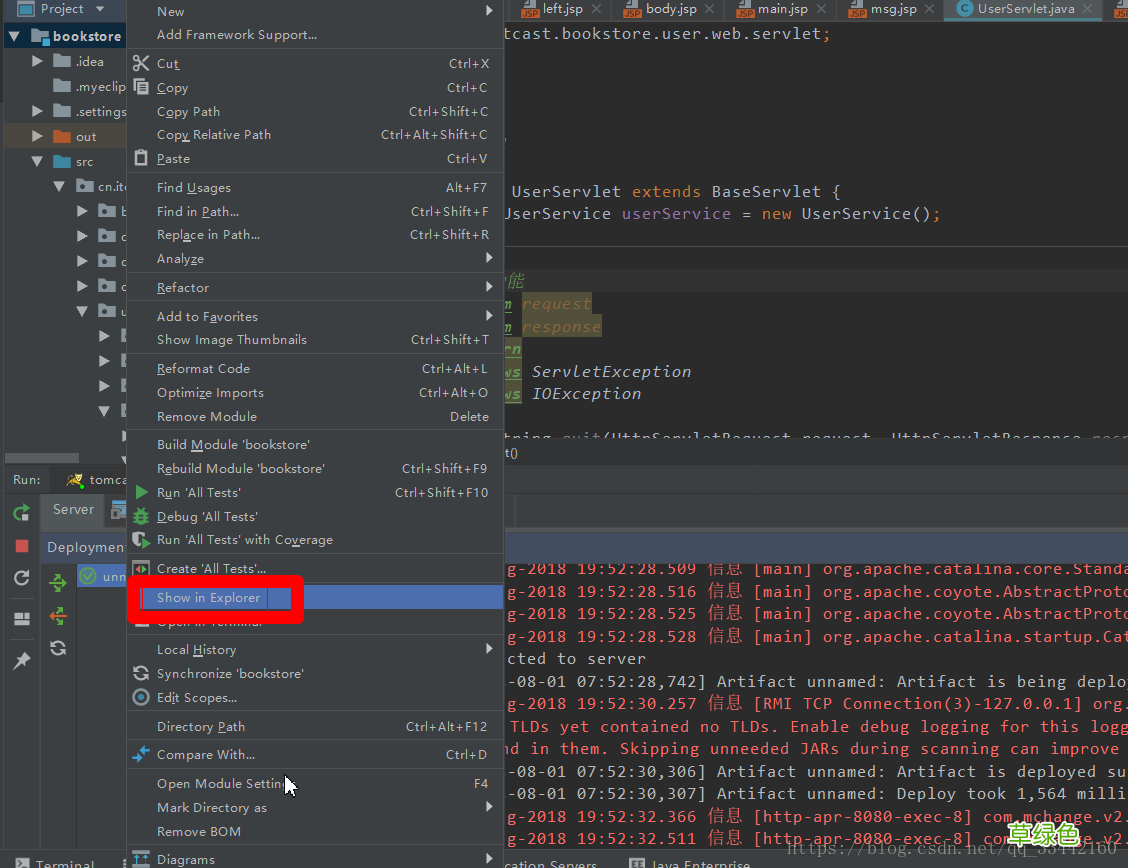Stop the running Tomcat server
This screenshot has height=868, width=1128.
click(20, 546)
